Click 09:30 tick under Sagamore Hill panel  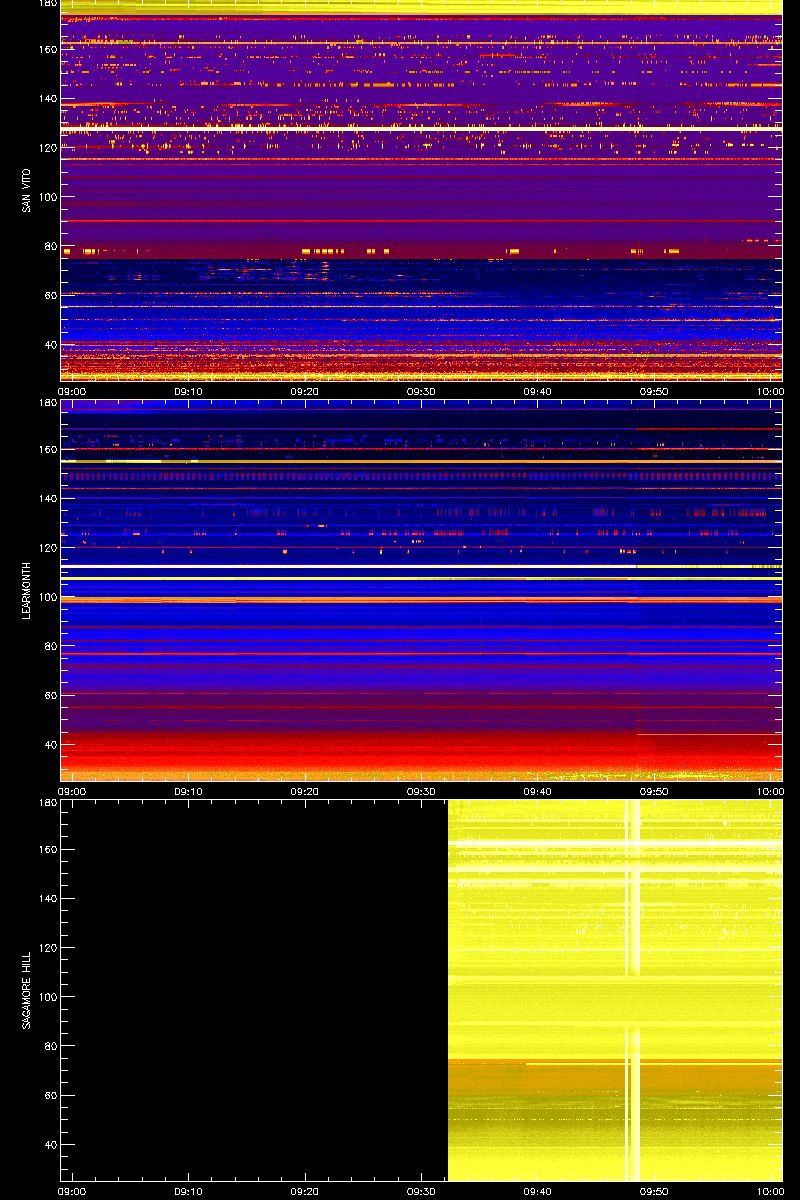[421, 1192]
